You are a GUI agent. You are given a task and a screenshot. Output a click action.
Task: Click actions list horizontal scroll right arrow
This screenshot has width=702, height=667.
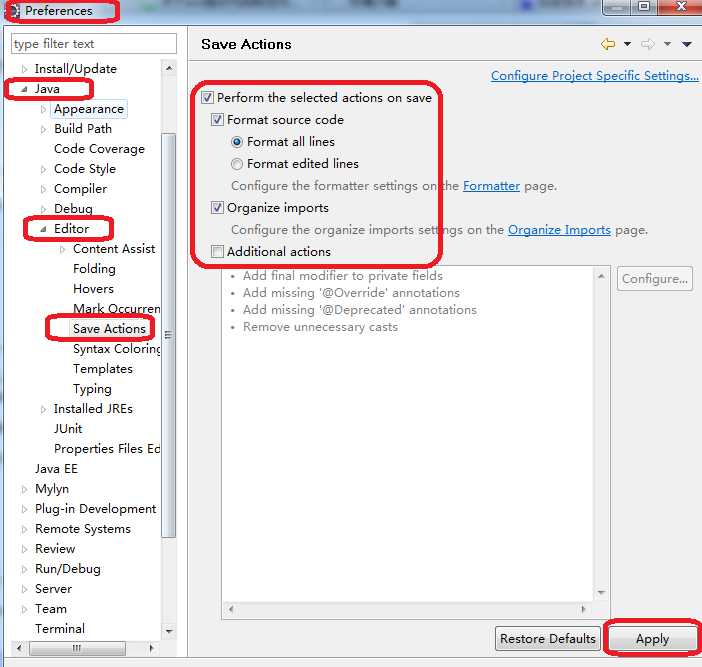[x=583, y=609]
